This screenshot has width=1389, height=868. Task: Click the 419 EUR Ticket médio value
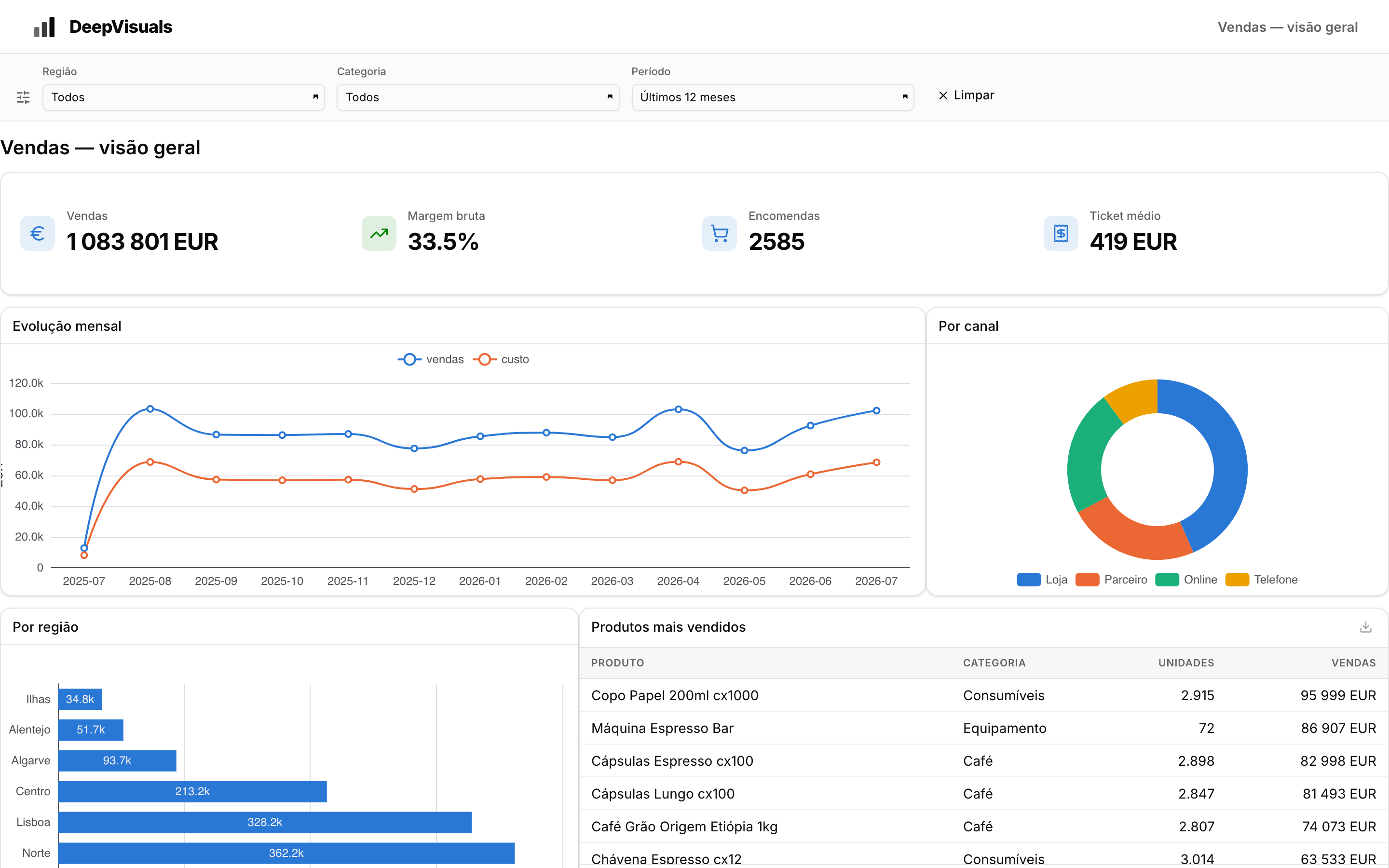pos(1133,242)
